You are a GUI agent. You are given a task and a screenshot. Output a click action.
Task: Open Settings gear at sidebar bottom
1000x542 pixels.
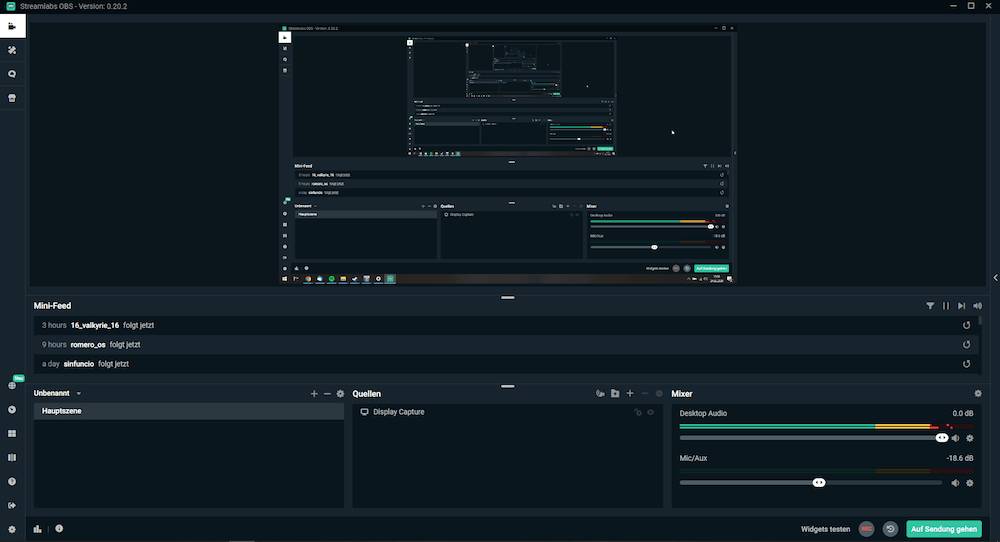click(x=12, y=529)
